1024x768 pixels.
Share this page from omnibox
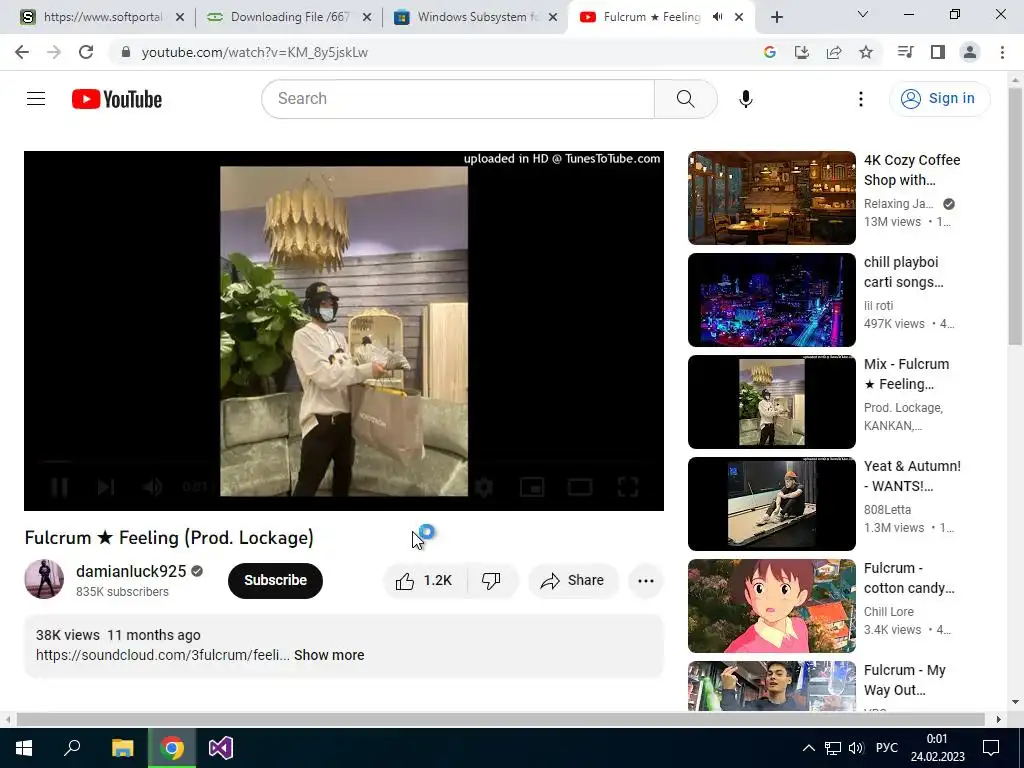[834, 52]
